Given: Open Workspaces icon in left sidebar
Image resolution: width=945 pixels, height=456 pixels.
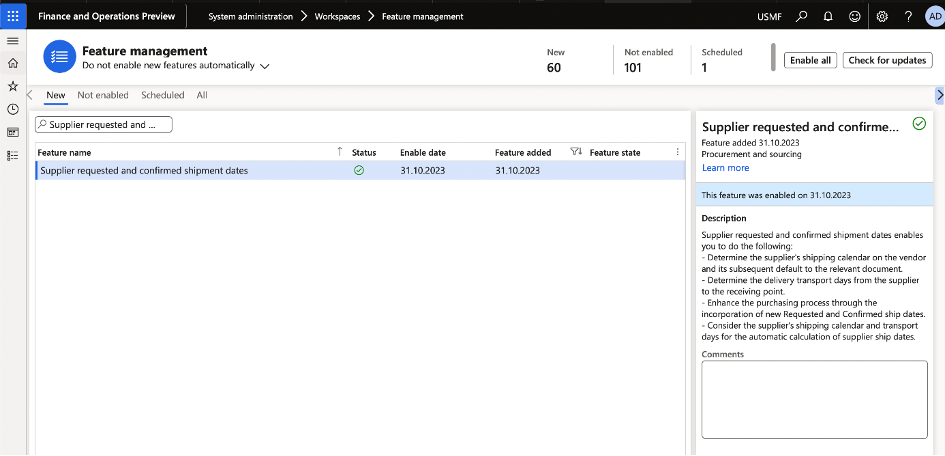Looking at the screenshot, I should click(13, 132).
